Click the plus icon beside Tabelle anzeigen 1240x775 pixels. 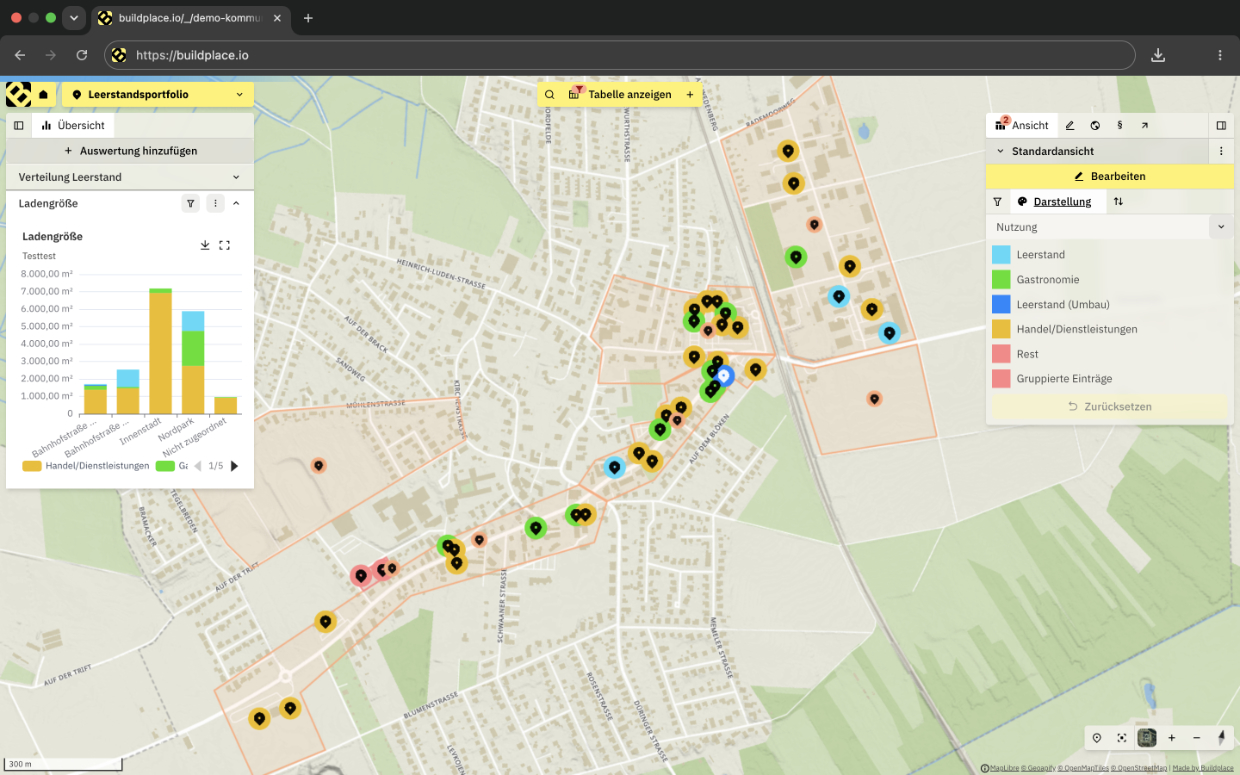tap(690, 95)
